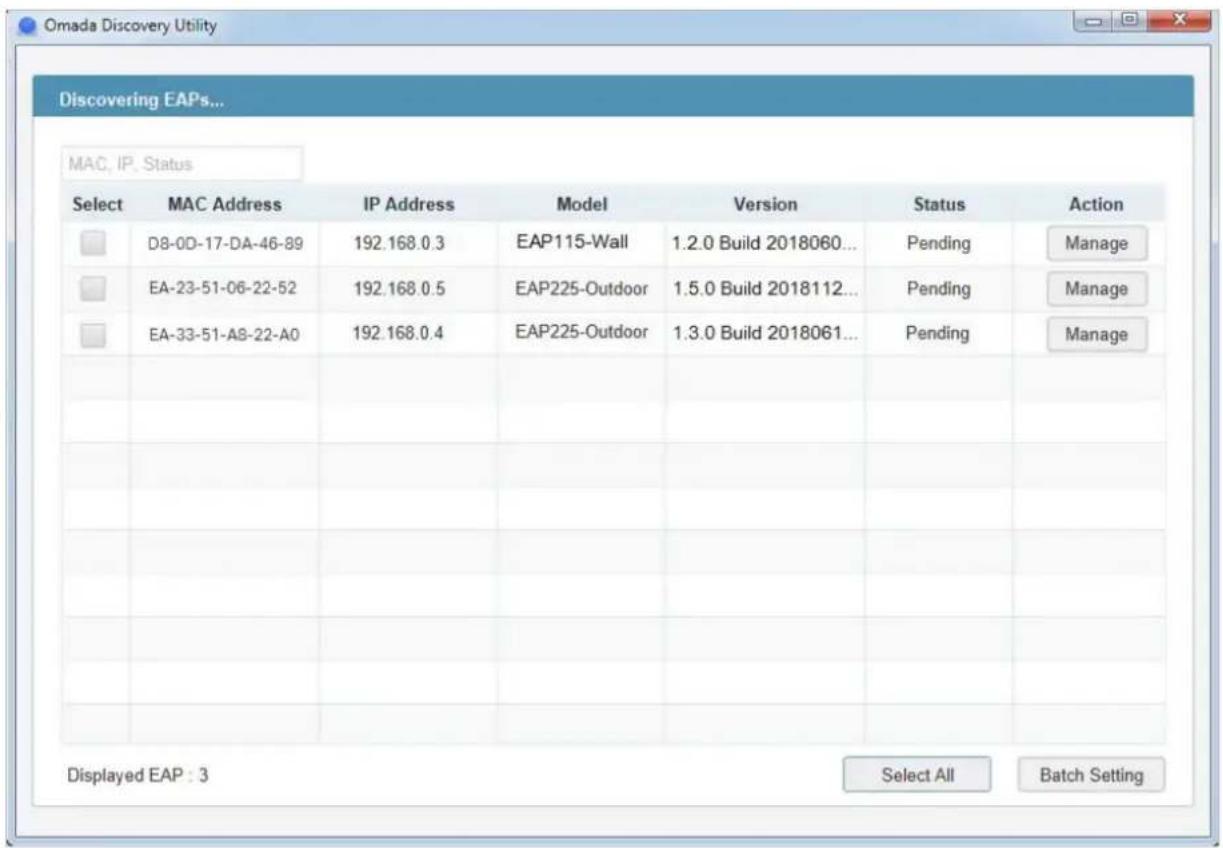Image resolution: width=1223 pixels, height=848 pixels.
Task: Click Pending status of 192.168.0.4 row
Action: [x=938, y=334]
